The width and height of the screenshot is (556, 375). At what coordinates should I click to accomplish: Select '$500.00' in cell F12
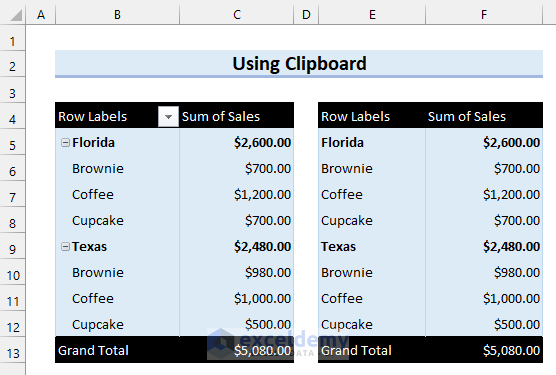coord(484,324)
